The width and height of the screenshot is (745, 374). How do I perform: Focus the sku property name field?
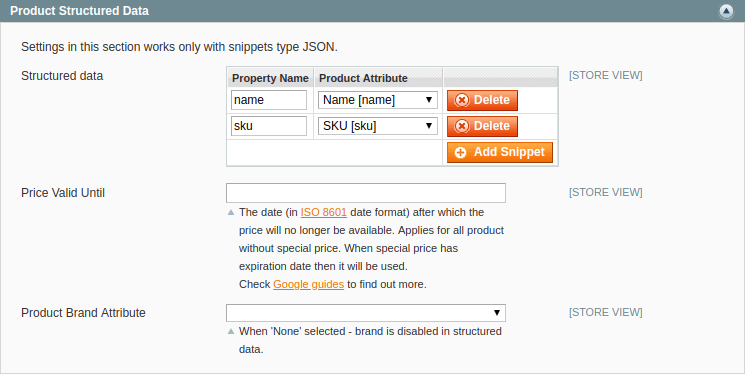pyautogui.click(x=269, y=126)
